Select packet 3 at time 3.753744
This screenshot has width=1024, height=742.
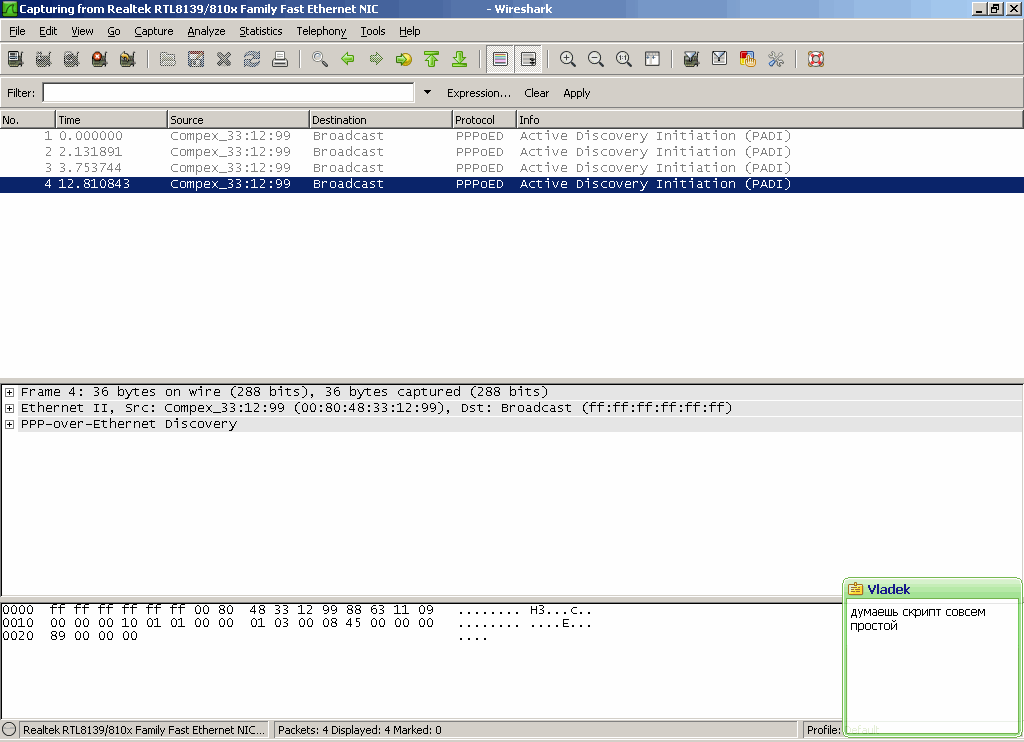[512, 168]
